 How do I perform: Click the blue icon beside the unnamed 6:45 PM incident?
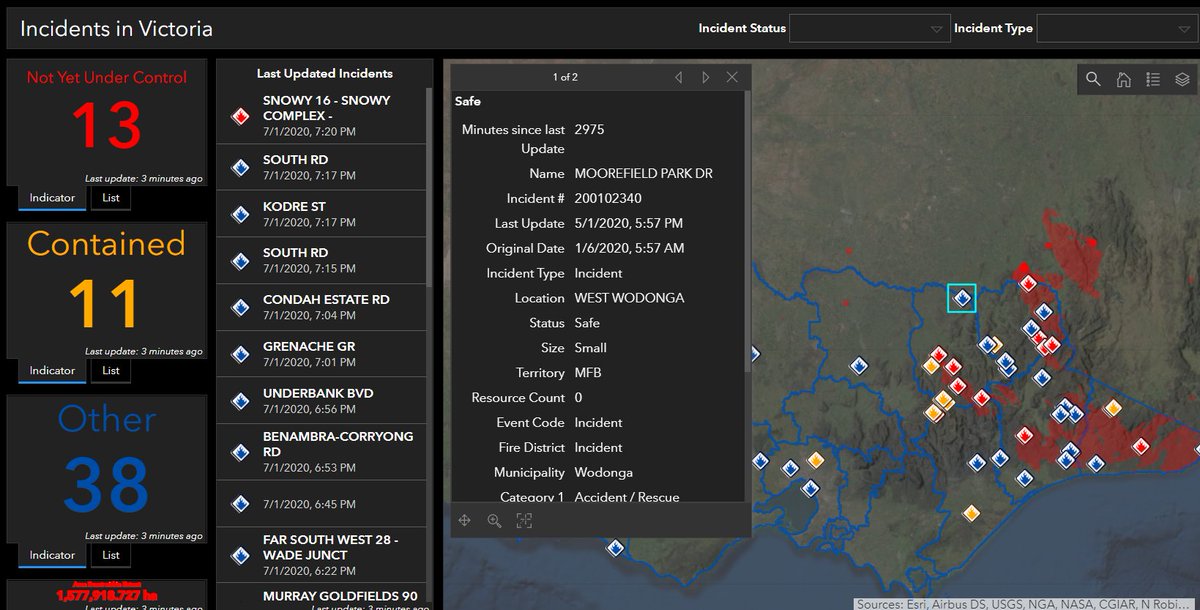pos(240,504)
